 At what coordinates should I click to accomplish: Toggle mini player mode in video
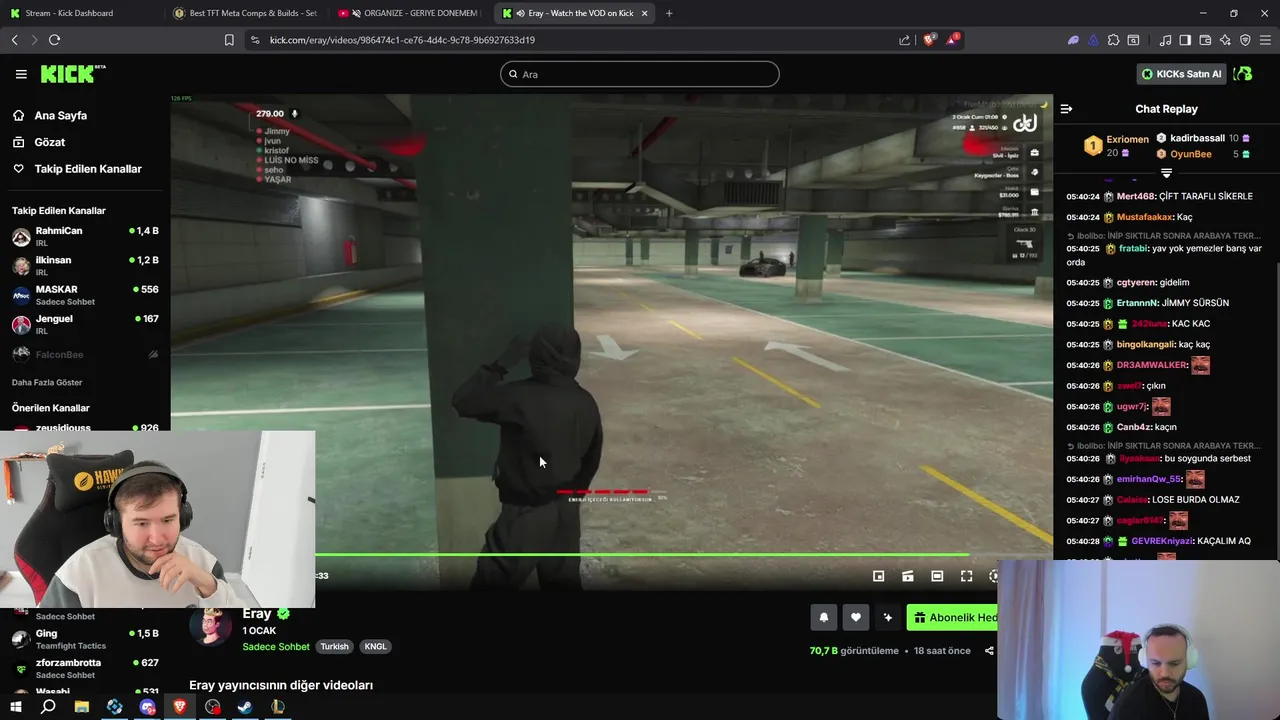click(x=878, y=576)
